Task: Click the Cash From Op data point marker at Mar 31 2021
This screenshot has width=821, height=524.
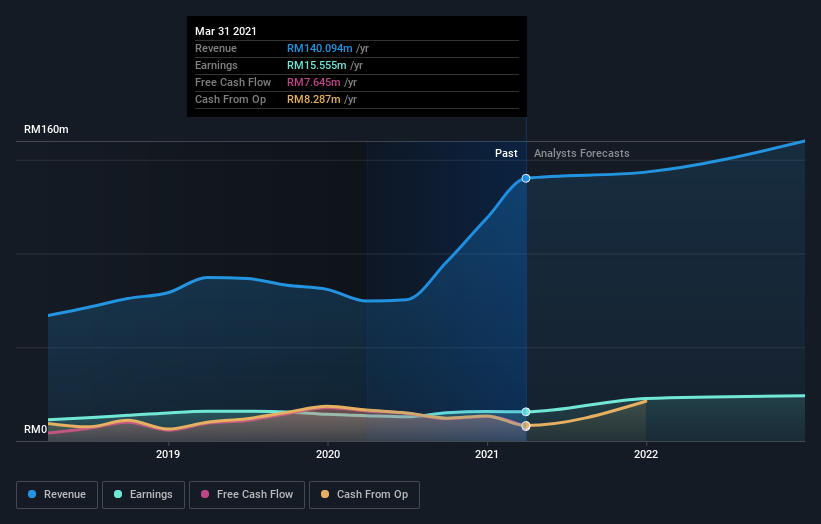Action: [x=526, y=426]
